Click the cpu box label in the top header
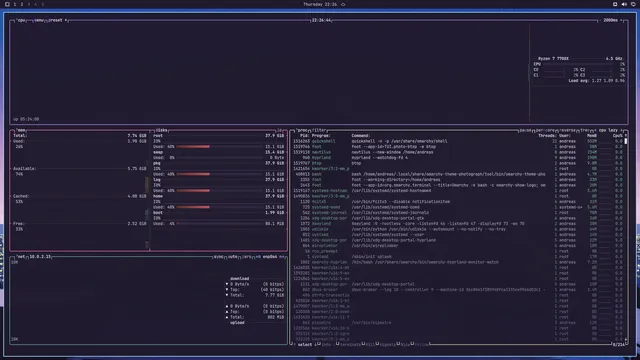 pyautogui.click(x=21, y=20)
